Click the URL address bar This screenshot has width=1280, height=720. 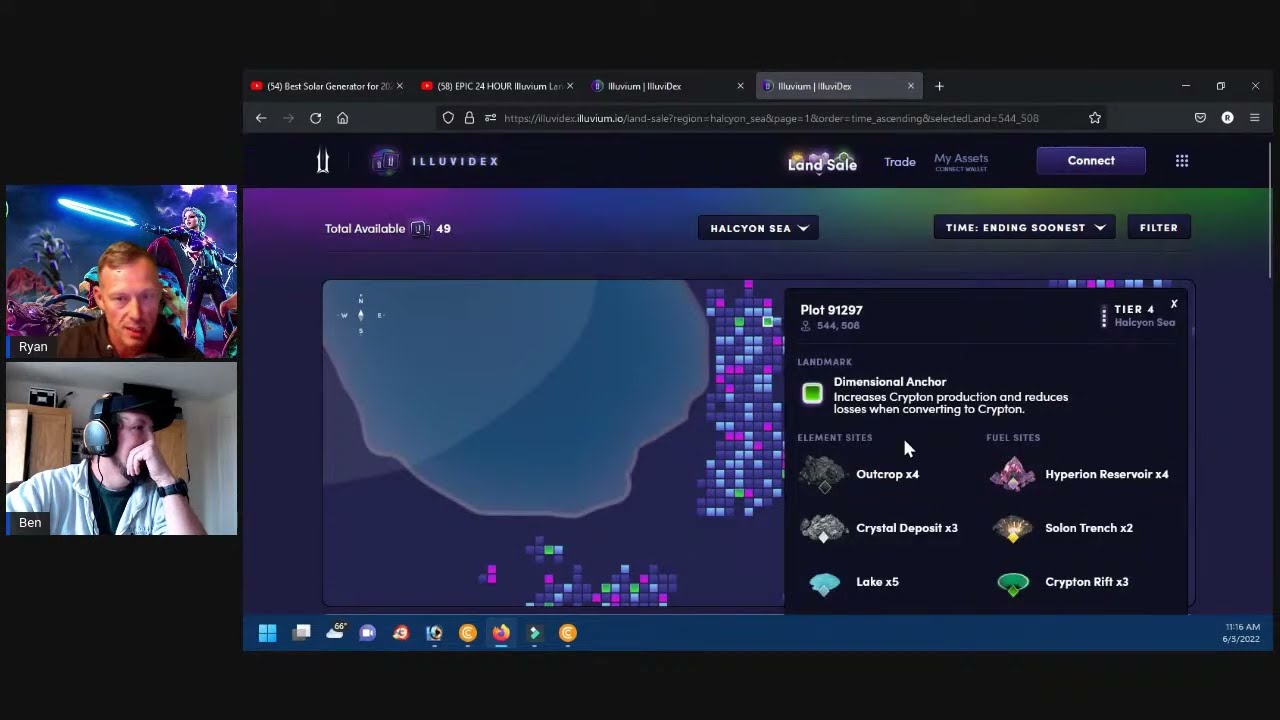click(x=770, y=118)
